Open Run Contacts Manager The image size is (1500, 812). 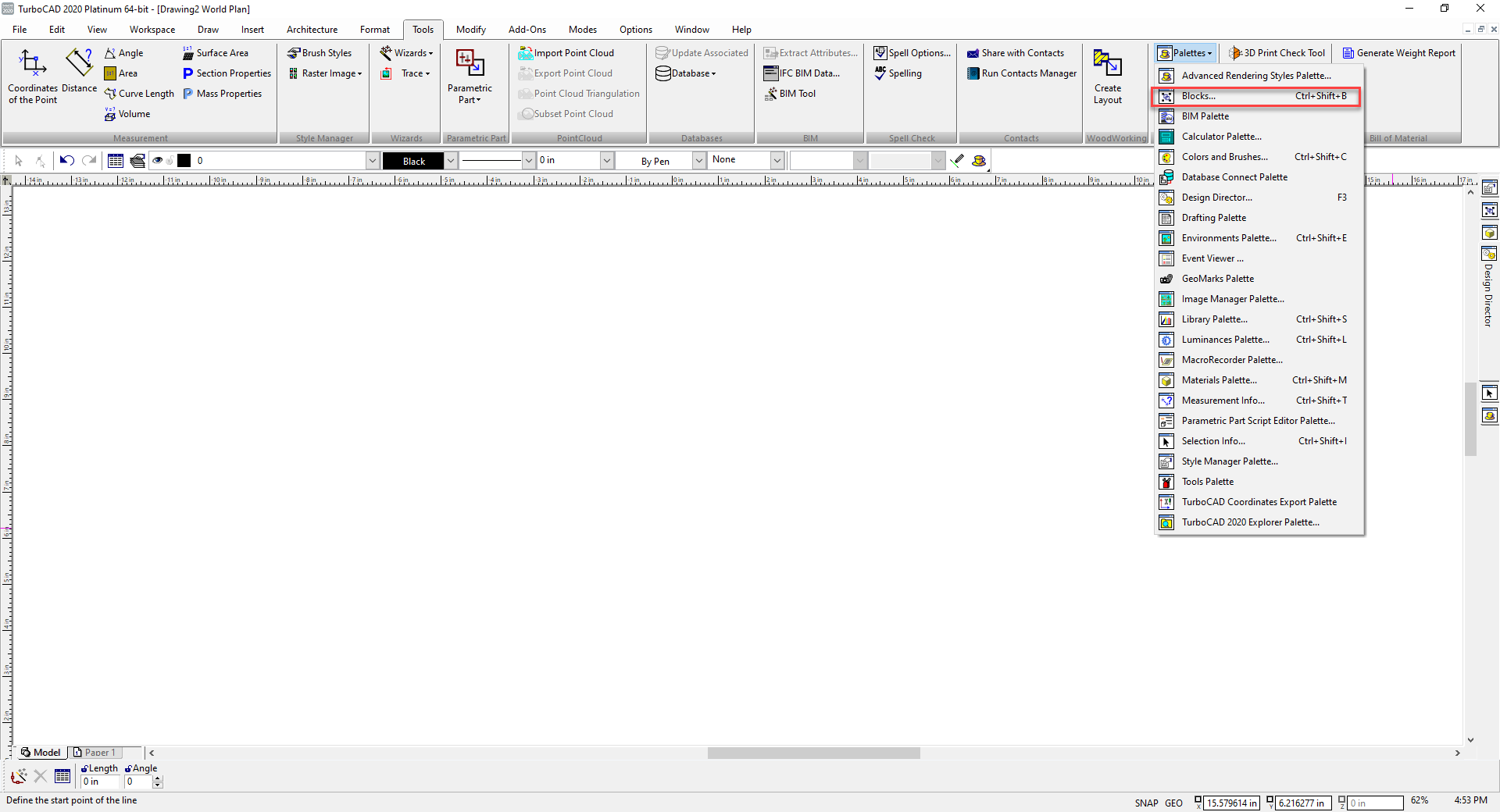(x=1022, y=73)
